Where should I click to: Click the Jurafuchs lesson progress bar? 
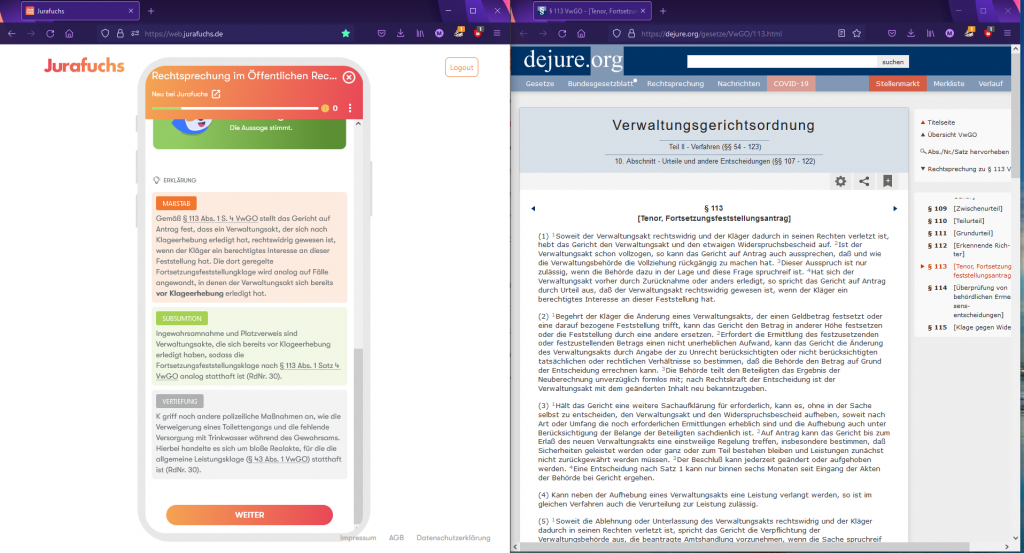coord(235,108)
